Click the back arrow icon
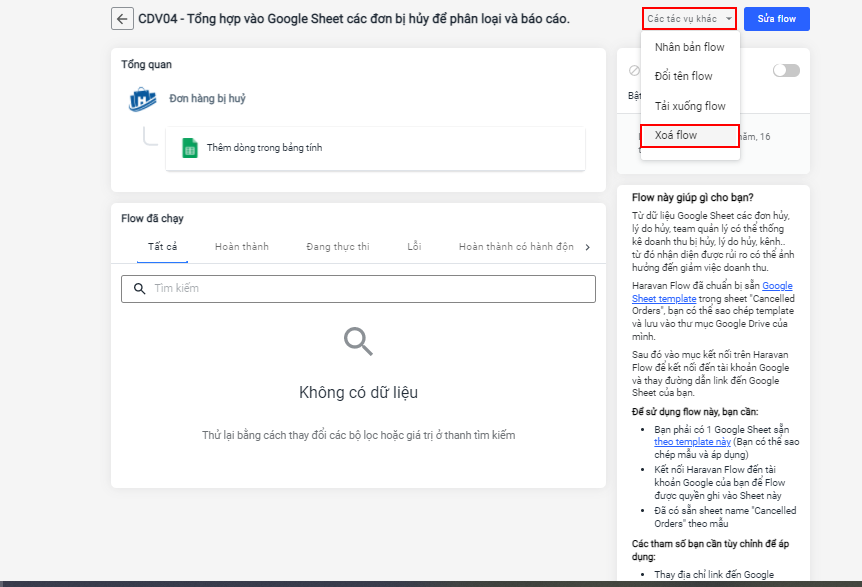This screenshot has height=587, width=862. [x=122, y=19]
